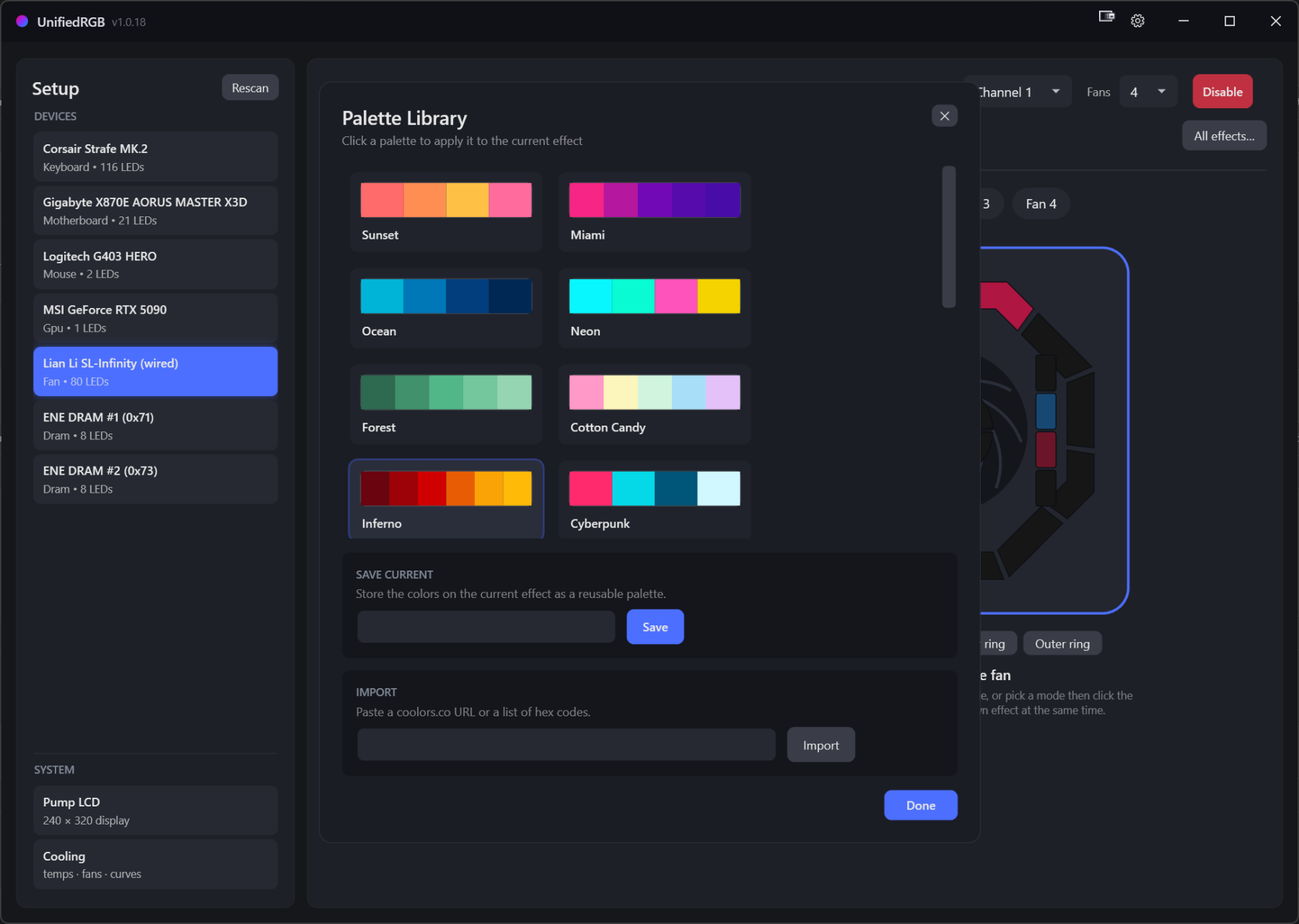Screen dimensions: 1299x924
Task: Apply the Neon palette
Action: point(655,308)
